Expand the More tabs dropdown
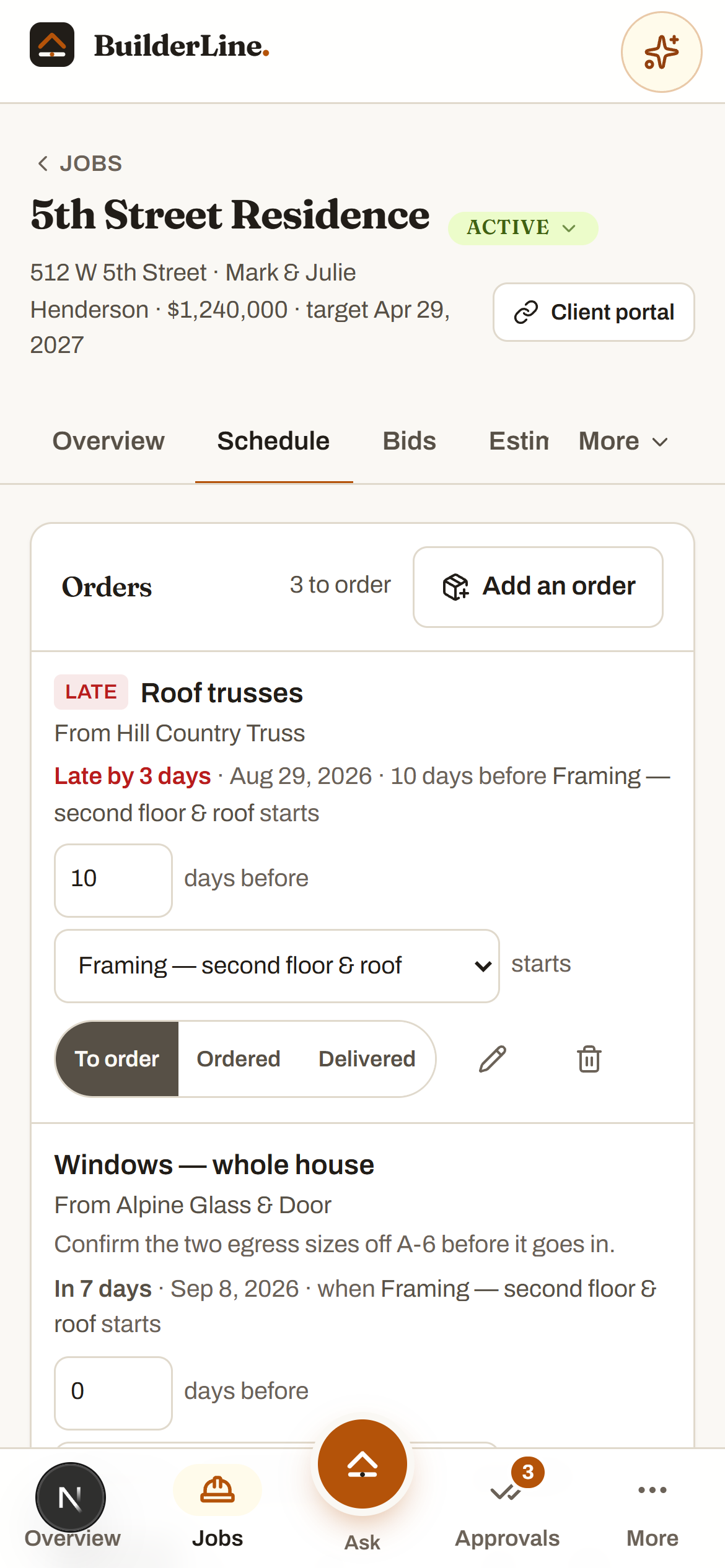 coord(623,442)
